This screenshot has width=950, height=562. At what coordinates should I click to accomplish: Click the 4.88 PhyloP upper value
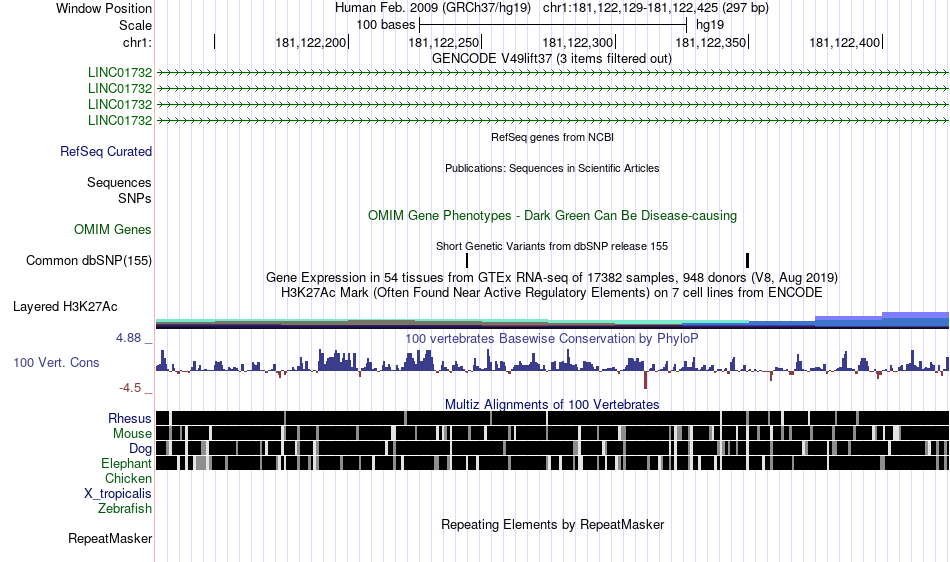click(128, 338)
